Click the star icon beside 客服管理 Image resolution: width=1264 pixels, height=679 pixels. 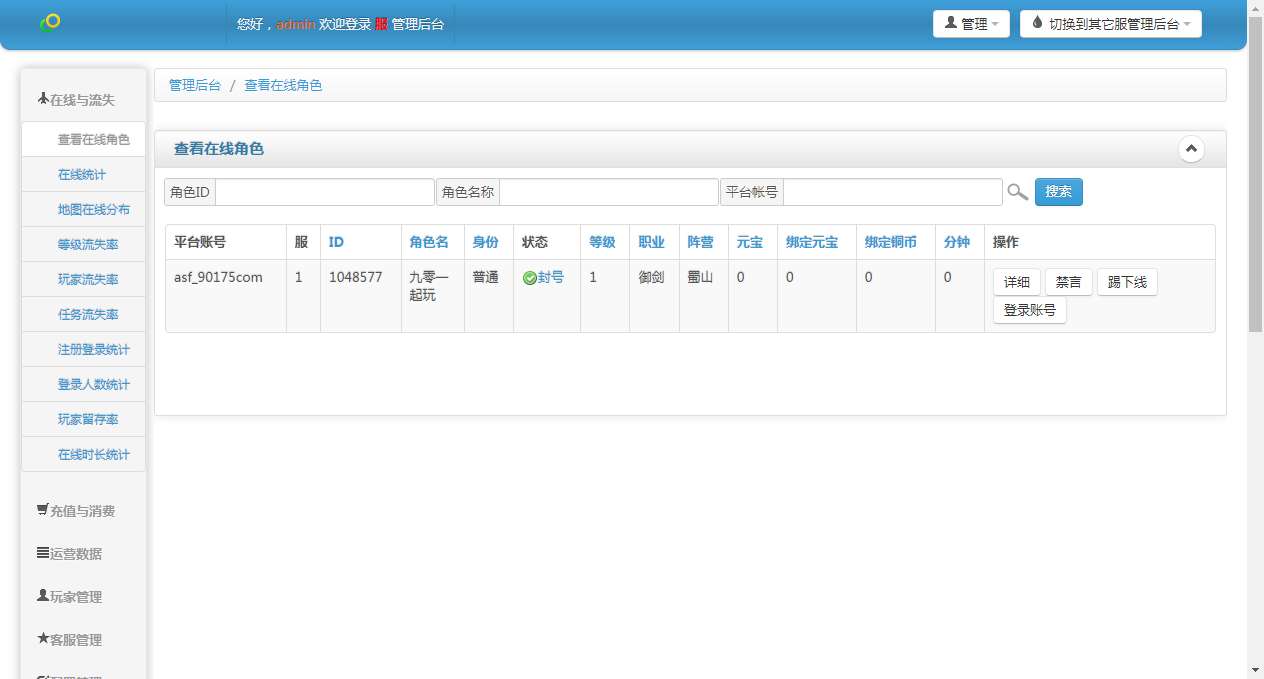coord(41,639)
